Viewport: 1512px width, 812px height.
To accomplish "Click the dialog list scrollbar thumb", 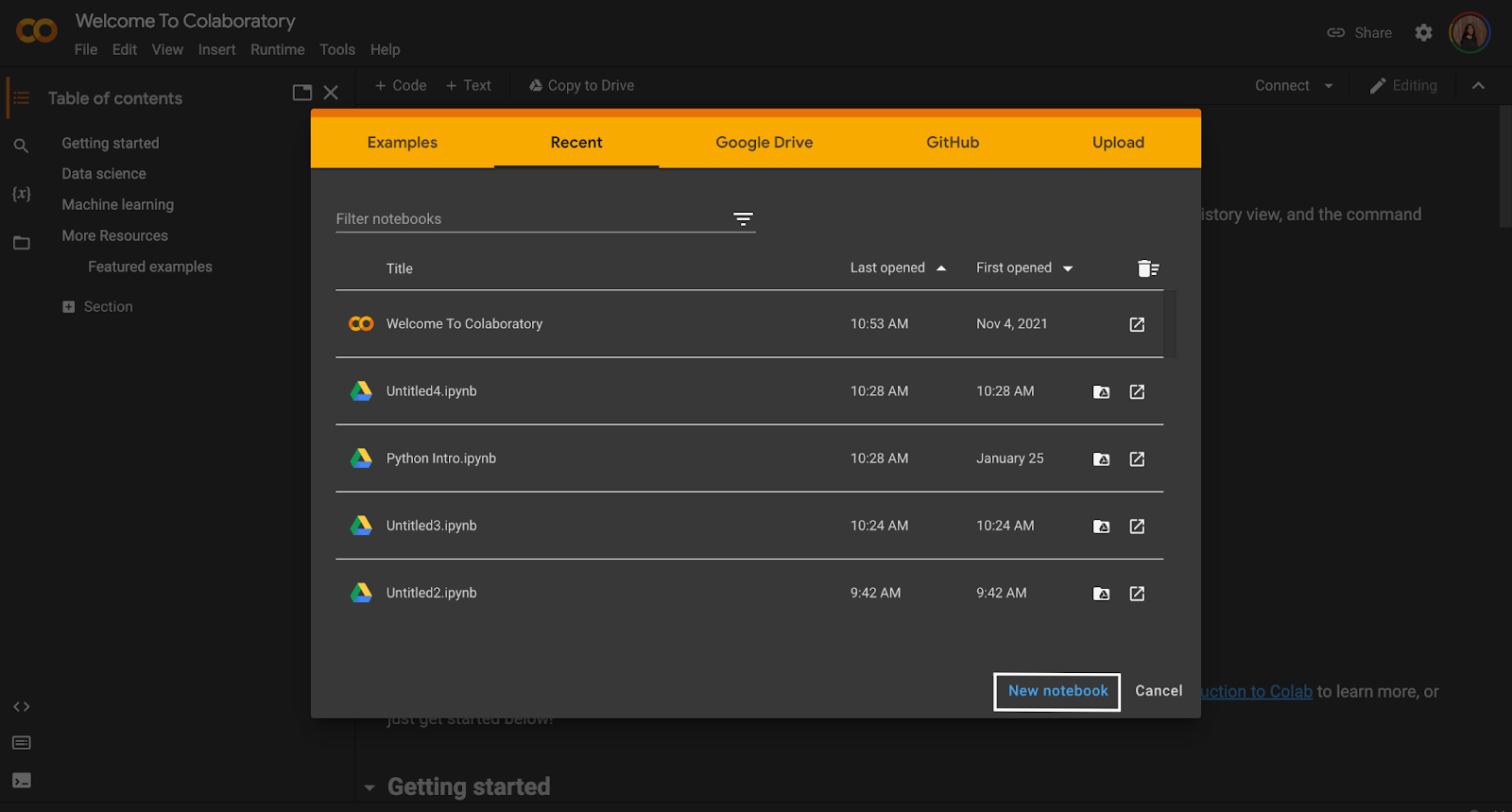I will tap(1170, 324).
